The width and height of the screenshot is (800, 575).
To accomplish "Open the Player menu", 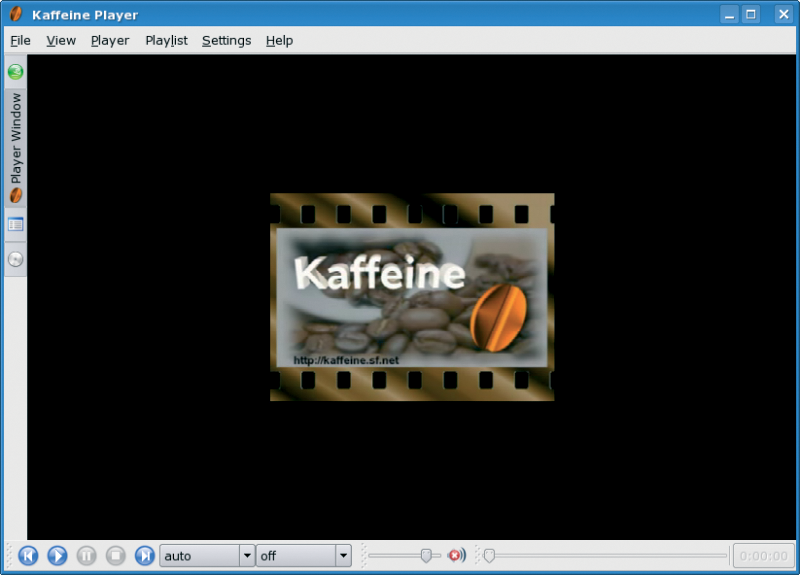I will coord(110,40).
